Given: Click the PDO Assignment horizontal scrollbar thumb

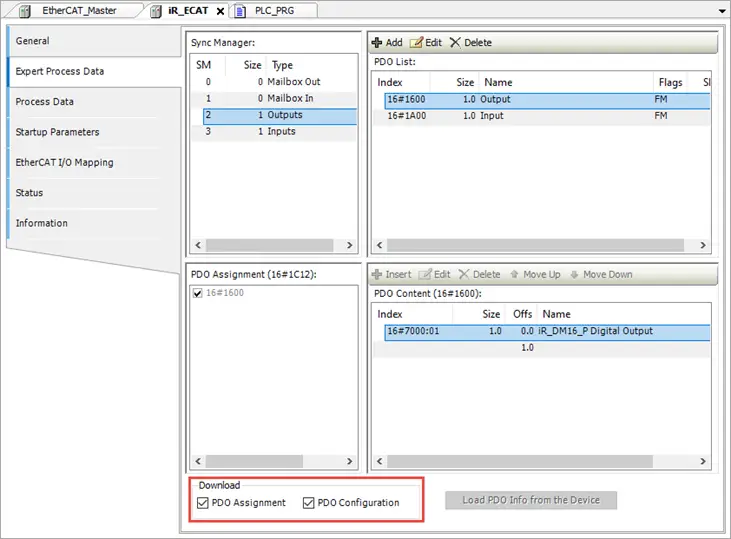Looking at the screenshot, I should 254,461.
